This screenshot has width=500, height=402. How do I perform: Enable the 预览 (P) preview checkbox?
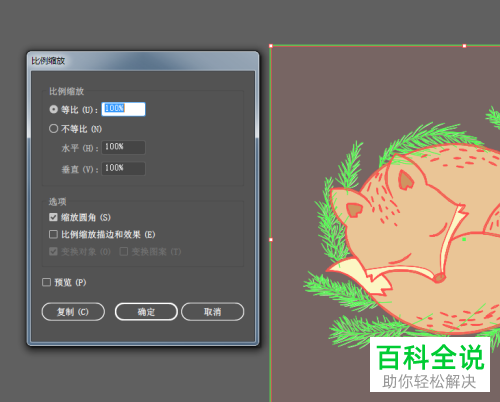46,282
